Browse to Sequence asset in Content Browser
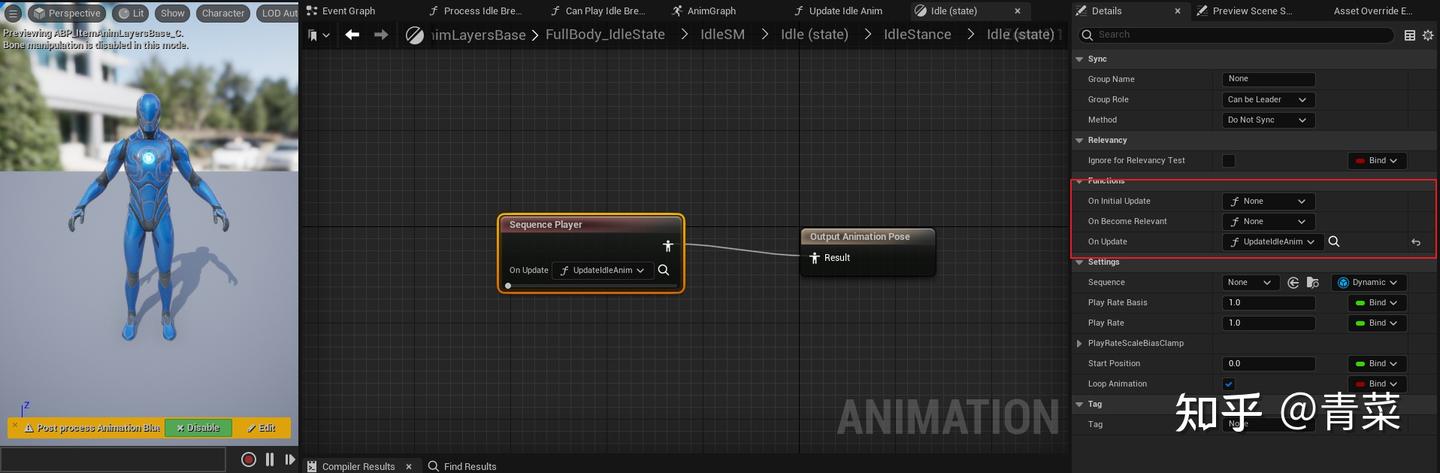The image size is (1440, 473). point(1313,283)
